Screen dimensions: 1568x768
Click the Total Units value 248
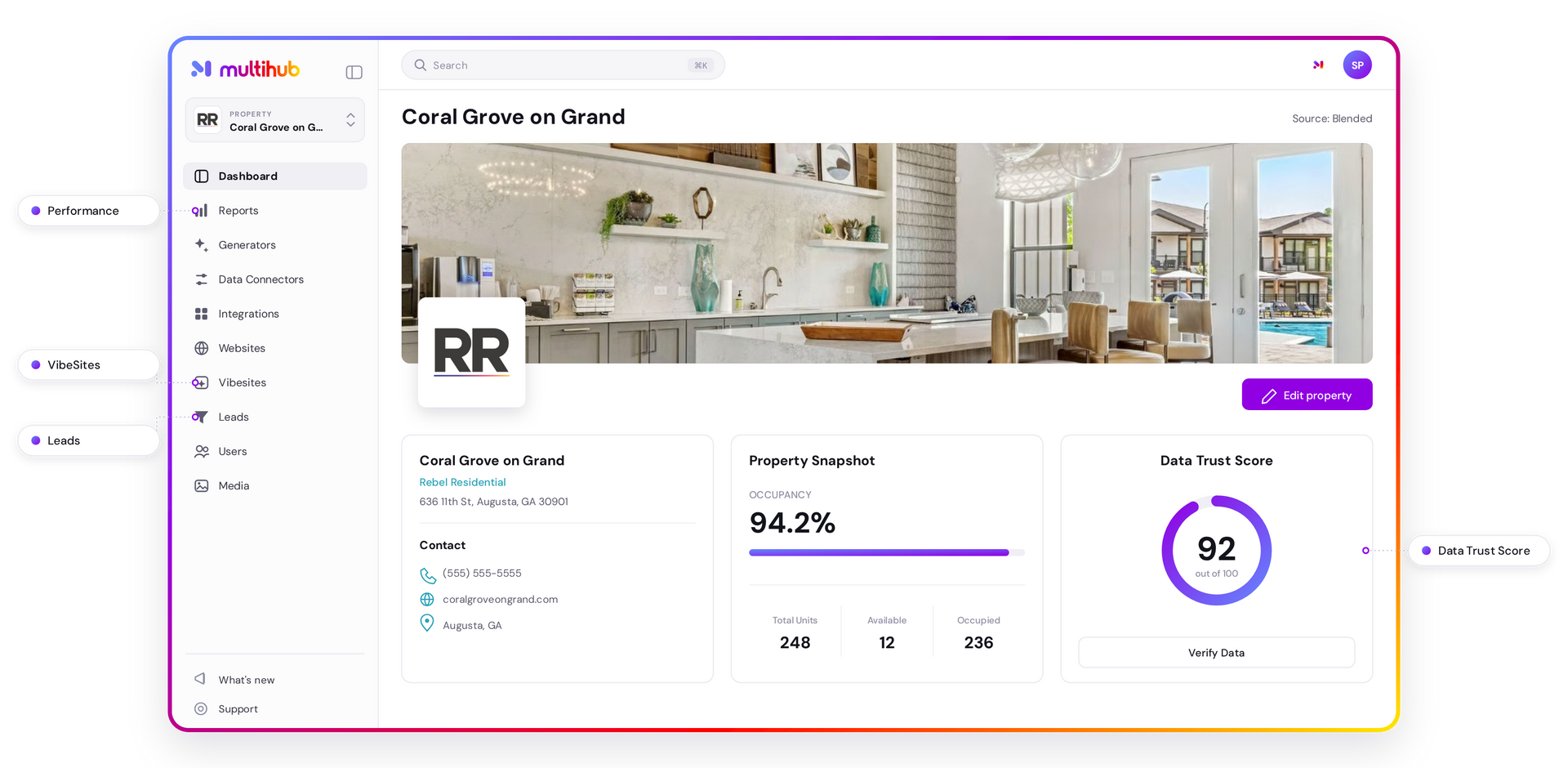[795, 643]
